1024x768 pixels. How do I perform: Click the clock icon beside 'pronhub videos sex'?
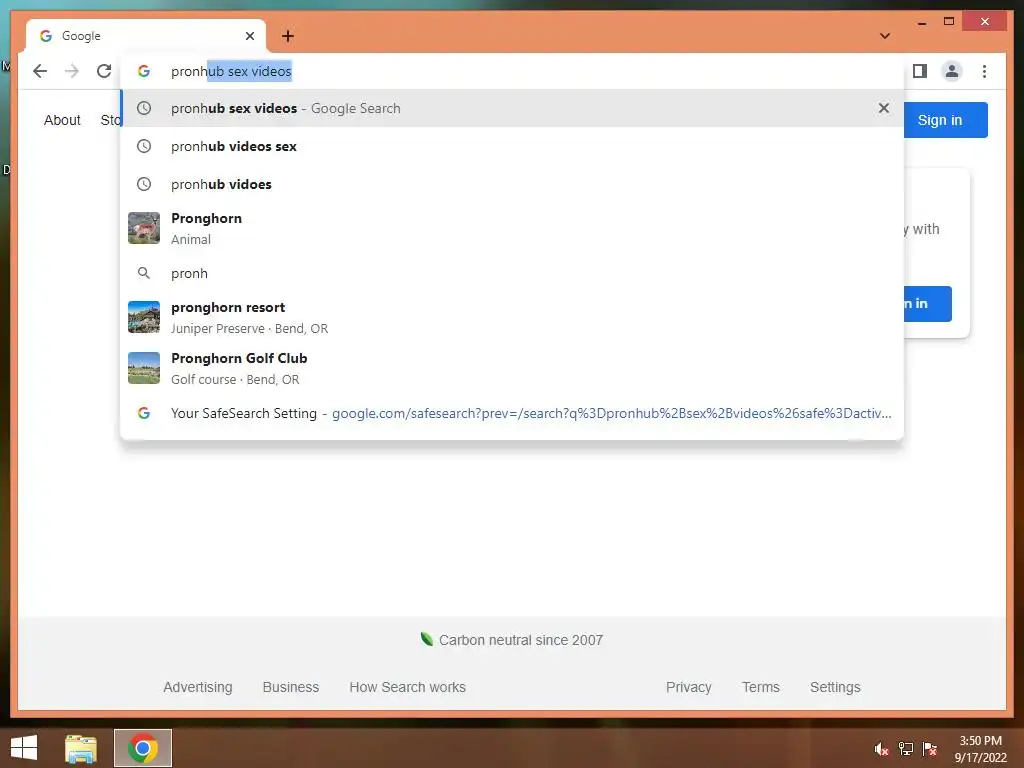coord(144,146)
